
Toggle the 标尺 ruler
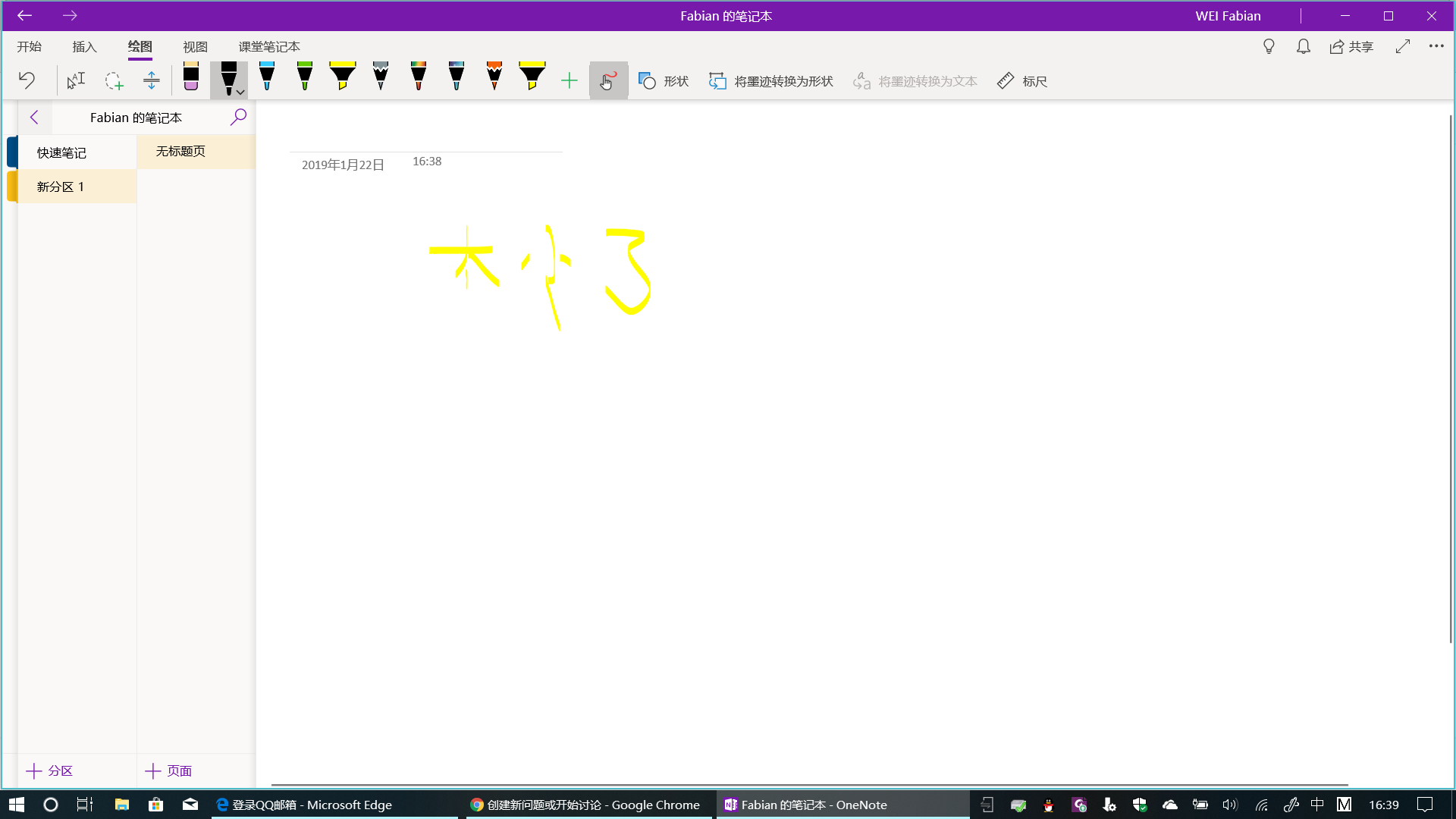pos(1021,80)
